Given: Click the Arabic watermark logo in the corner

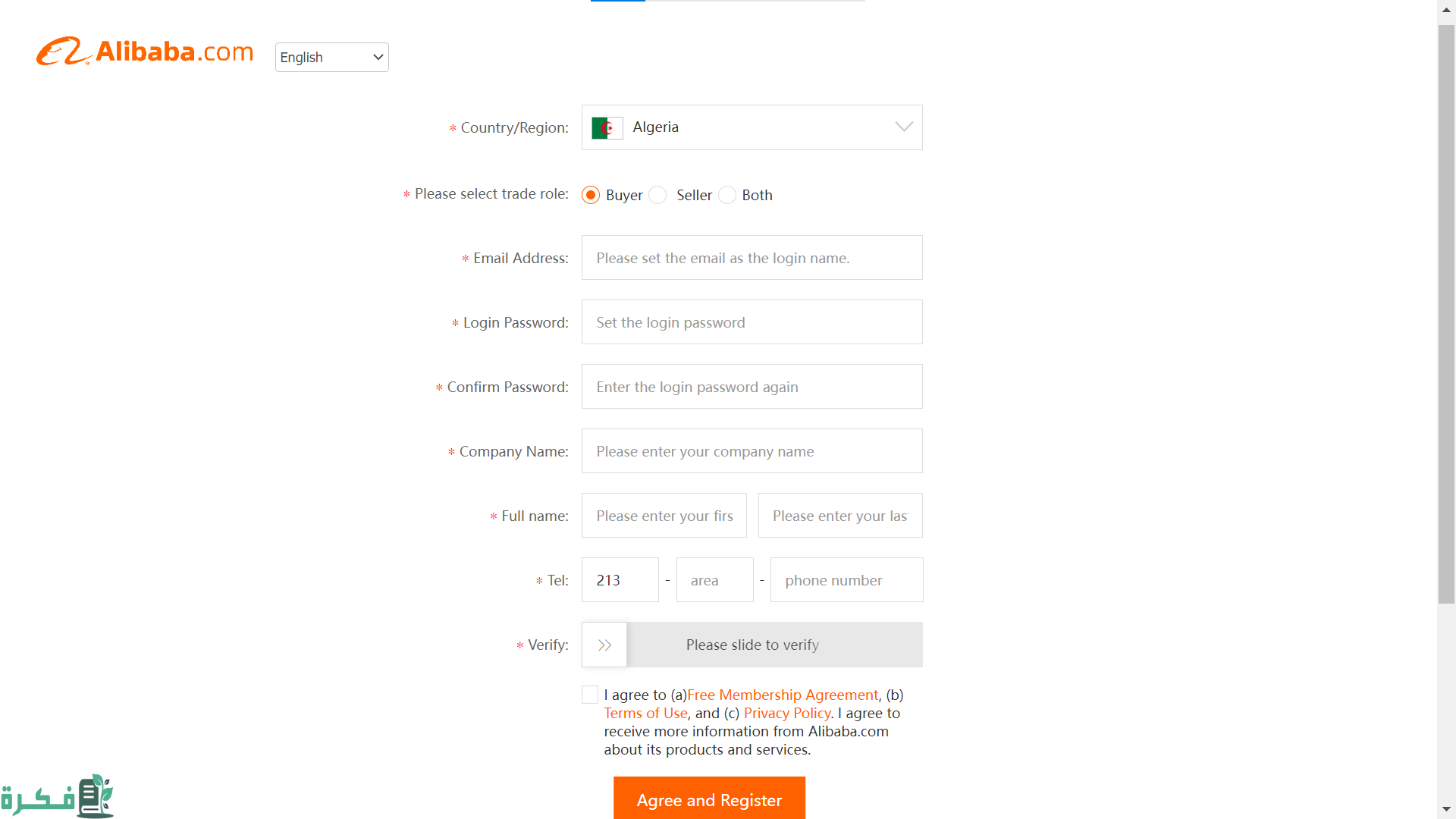Looking at the screenshot, I should [58, 796].
